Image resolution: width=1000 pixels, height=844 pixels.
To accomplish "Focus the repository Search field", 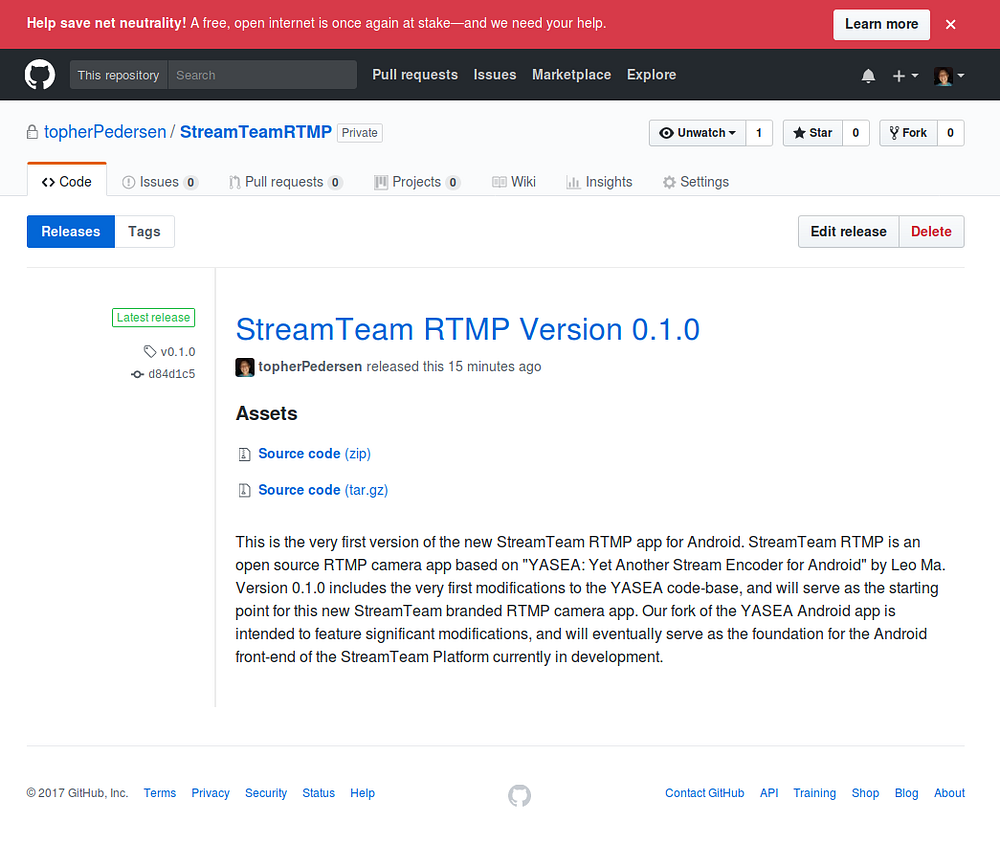I will [262, 75].
